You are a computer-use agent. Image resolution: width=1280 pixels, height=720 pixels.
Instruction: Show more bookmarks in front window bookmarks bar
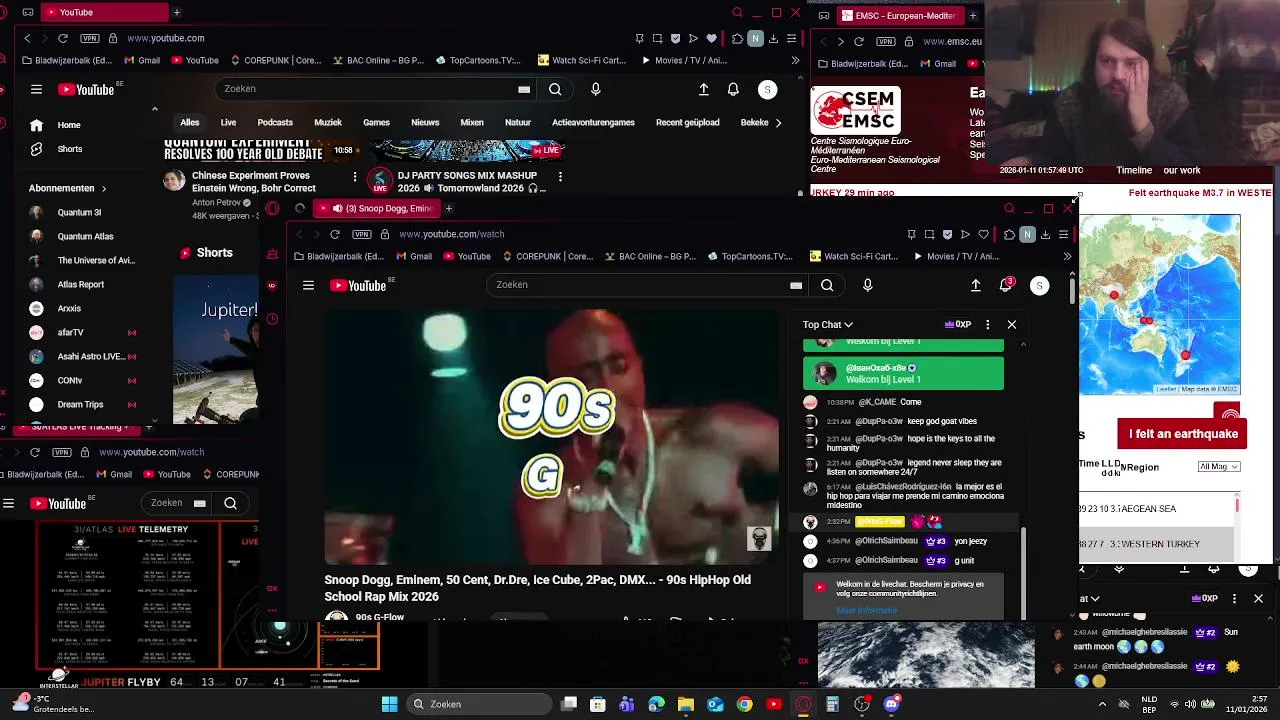(x=1066, y=256)
